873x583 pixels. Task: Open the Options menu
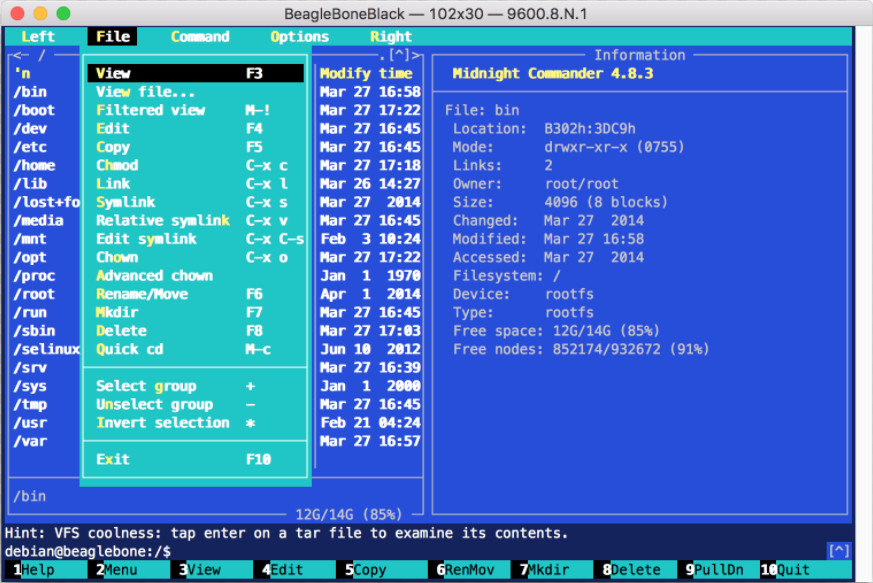tap(300, 37)
